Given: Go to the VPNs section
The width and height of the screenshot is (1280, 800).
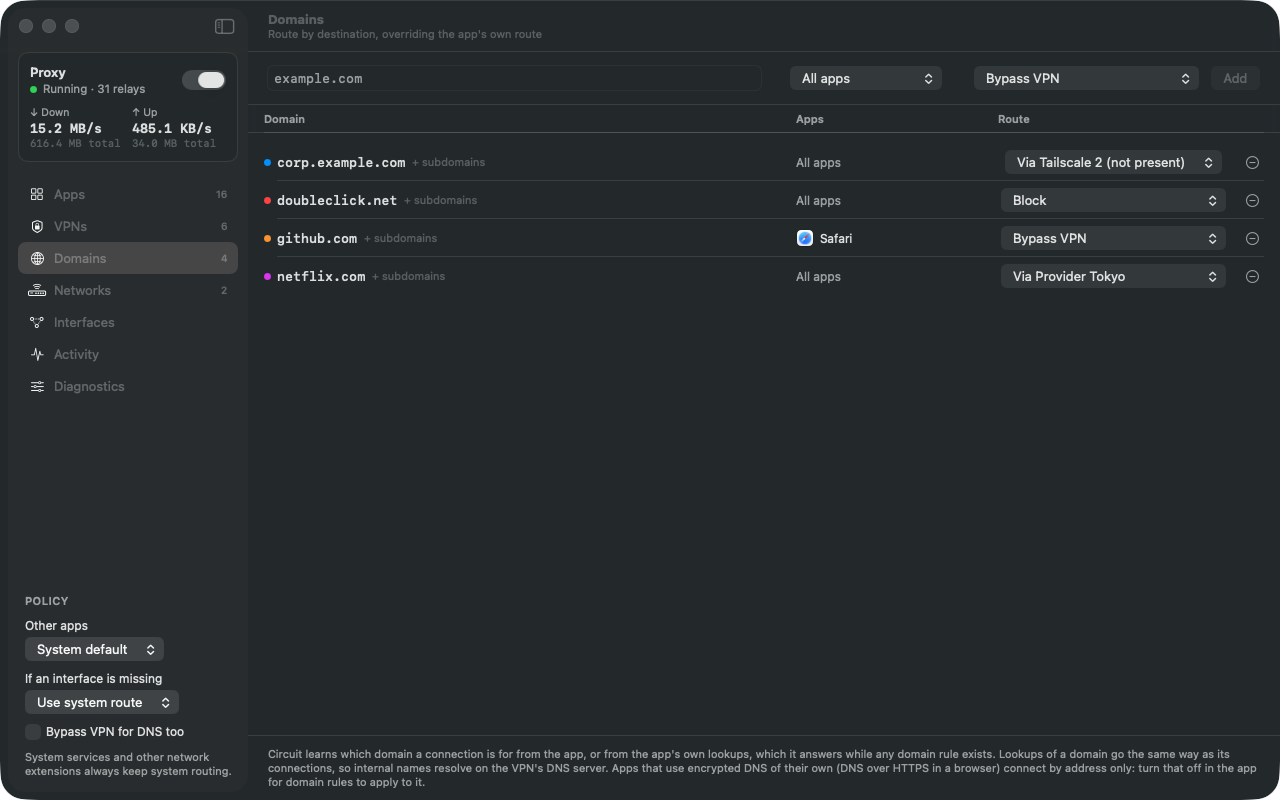Looking at the screenshot, I should click(128, 226).
